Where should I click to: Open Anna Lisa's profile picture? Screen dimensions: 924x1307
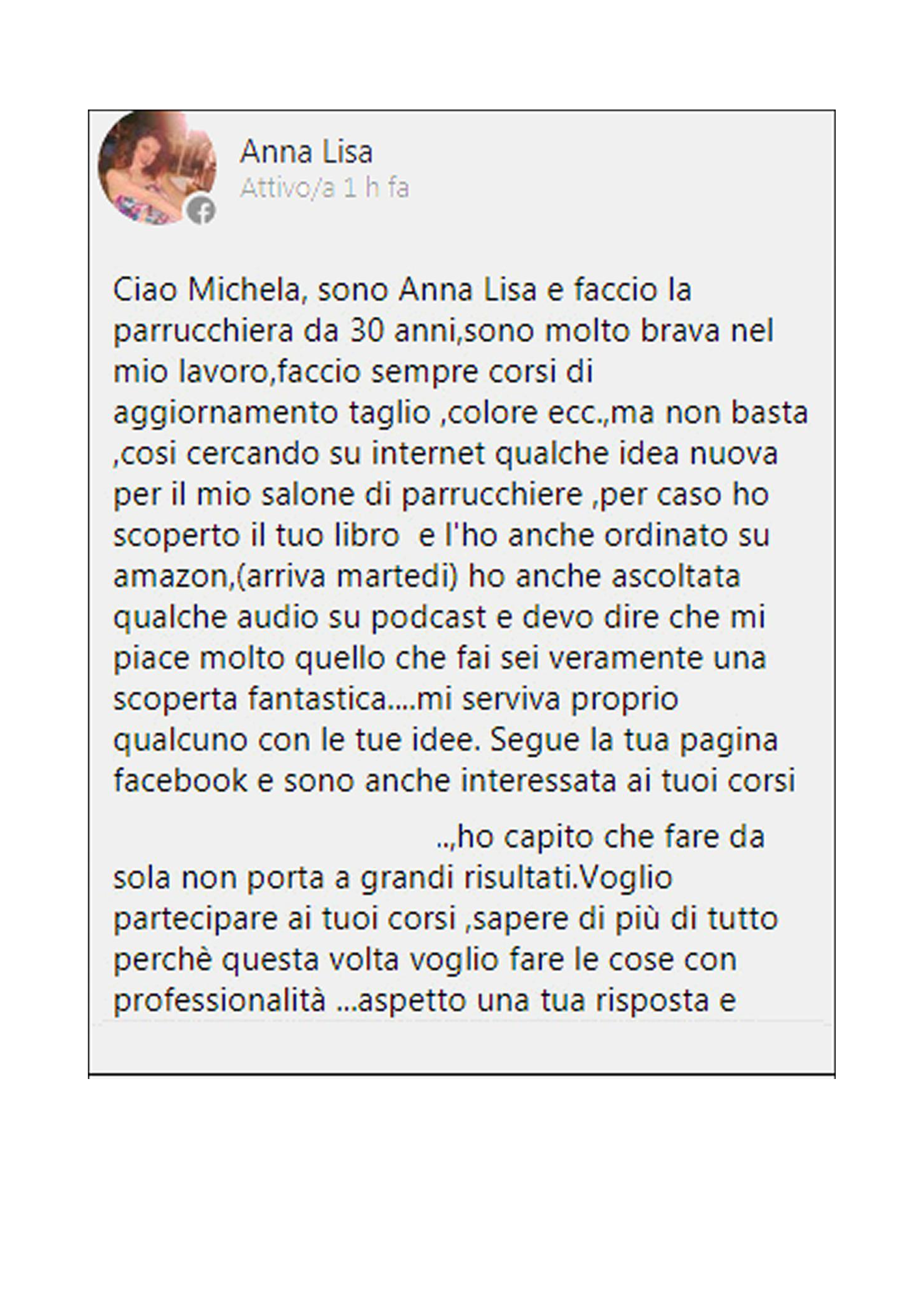[157, 168]
